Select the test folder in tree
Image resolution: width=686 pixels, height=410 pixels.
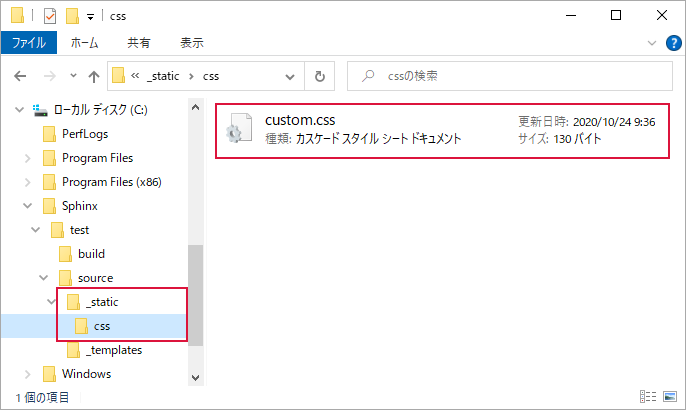click(x=79, y=230)
